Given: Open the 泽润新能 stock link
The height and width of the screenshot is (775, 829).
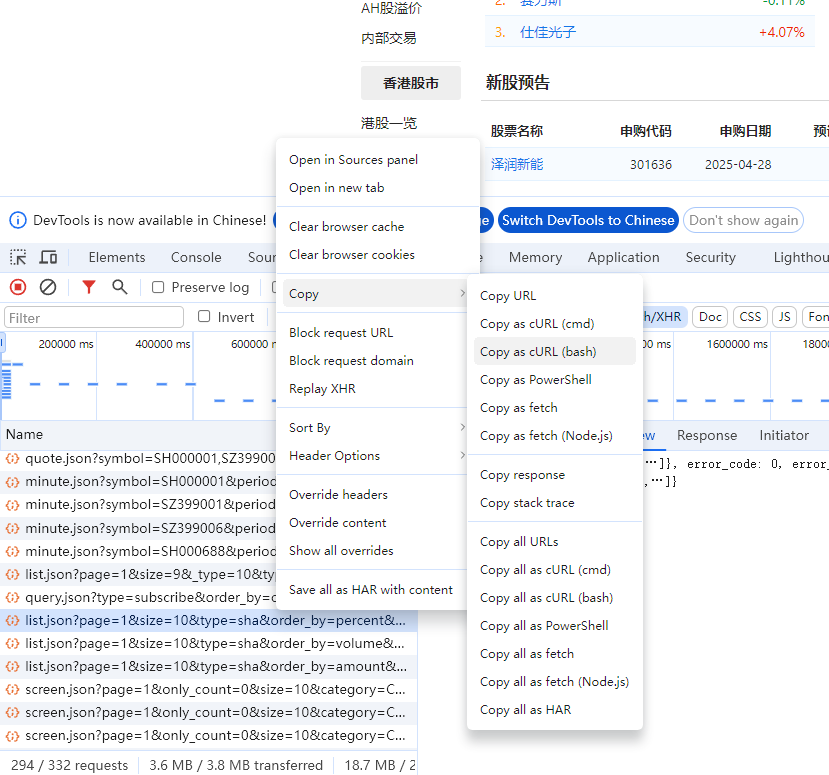Looking at the screenshot, I should pyautogui.click(x=517, y=164).
